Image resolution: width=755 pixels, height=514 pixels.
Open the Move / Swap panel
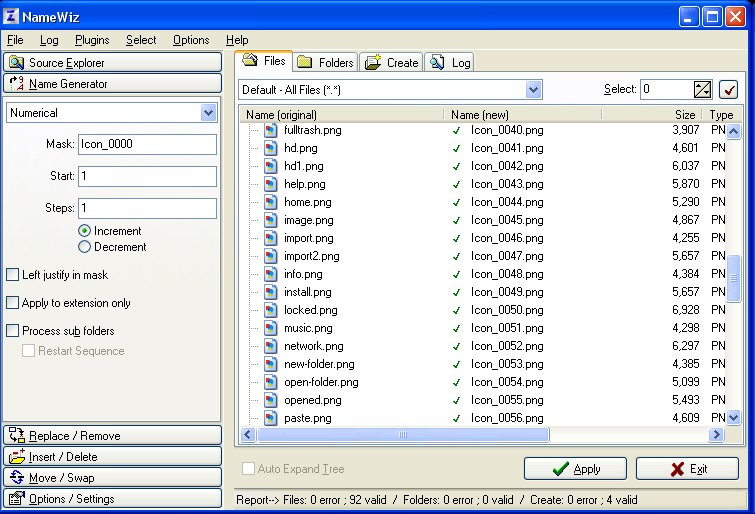112,477
